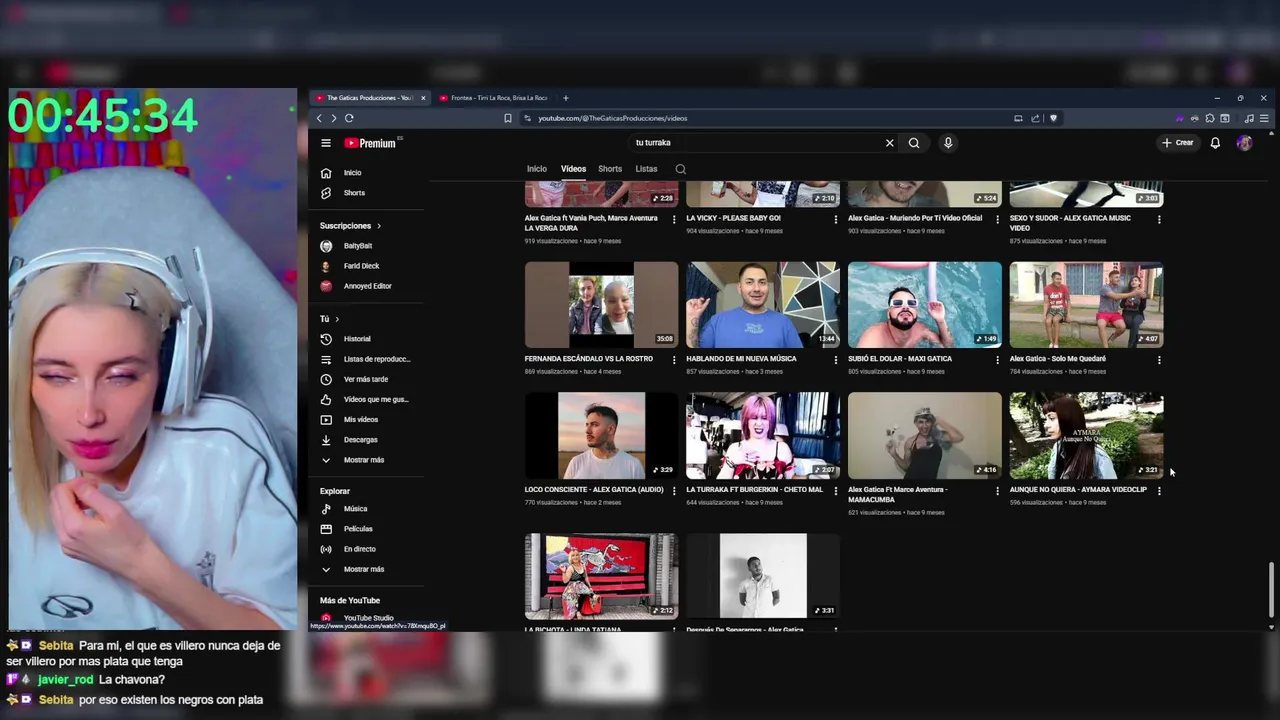The image size is (1280, 720).
Task: Expand the Tú section chevron
Action: click(x=337, y=319)
